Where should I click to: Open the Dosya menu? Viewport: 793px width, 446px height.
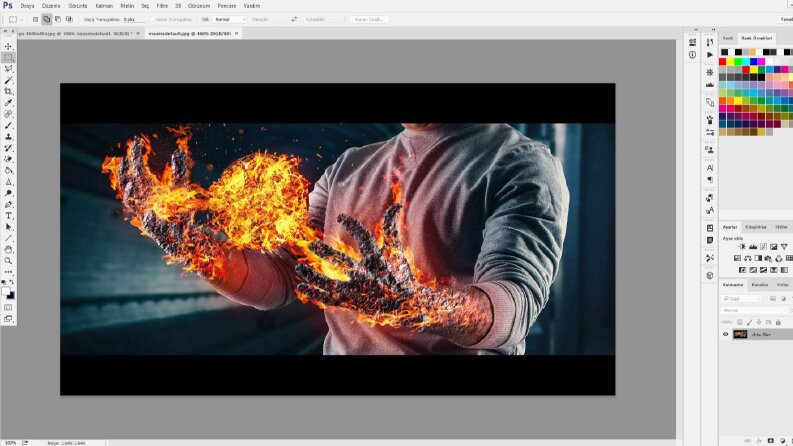[x=27, y=6]
